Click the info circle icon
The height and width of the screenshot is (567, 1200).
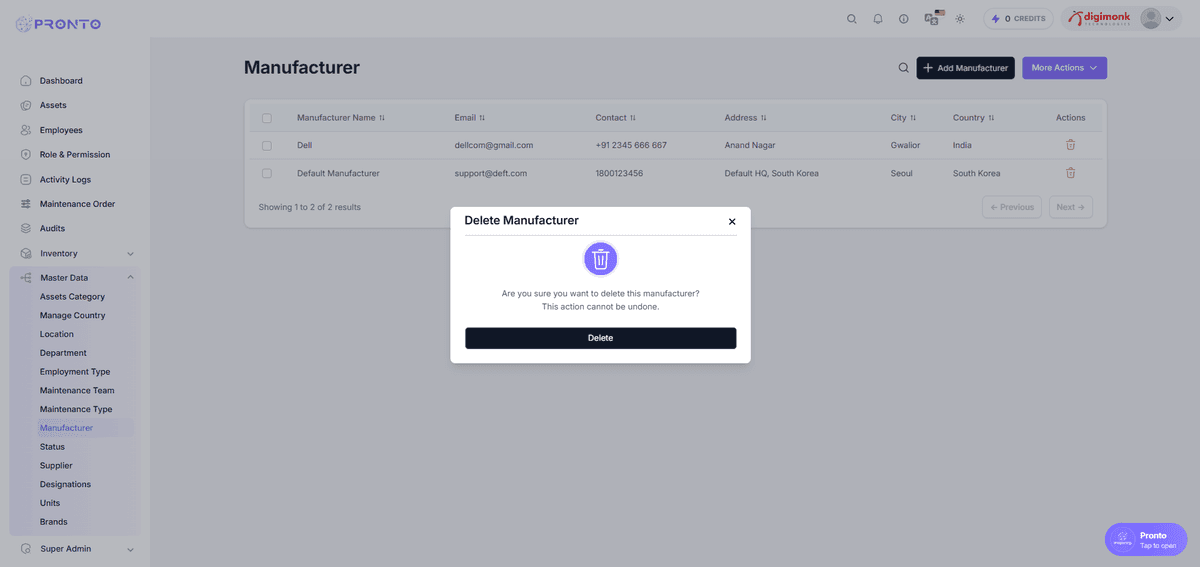(x=904, y=19)
